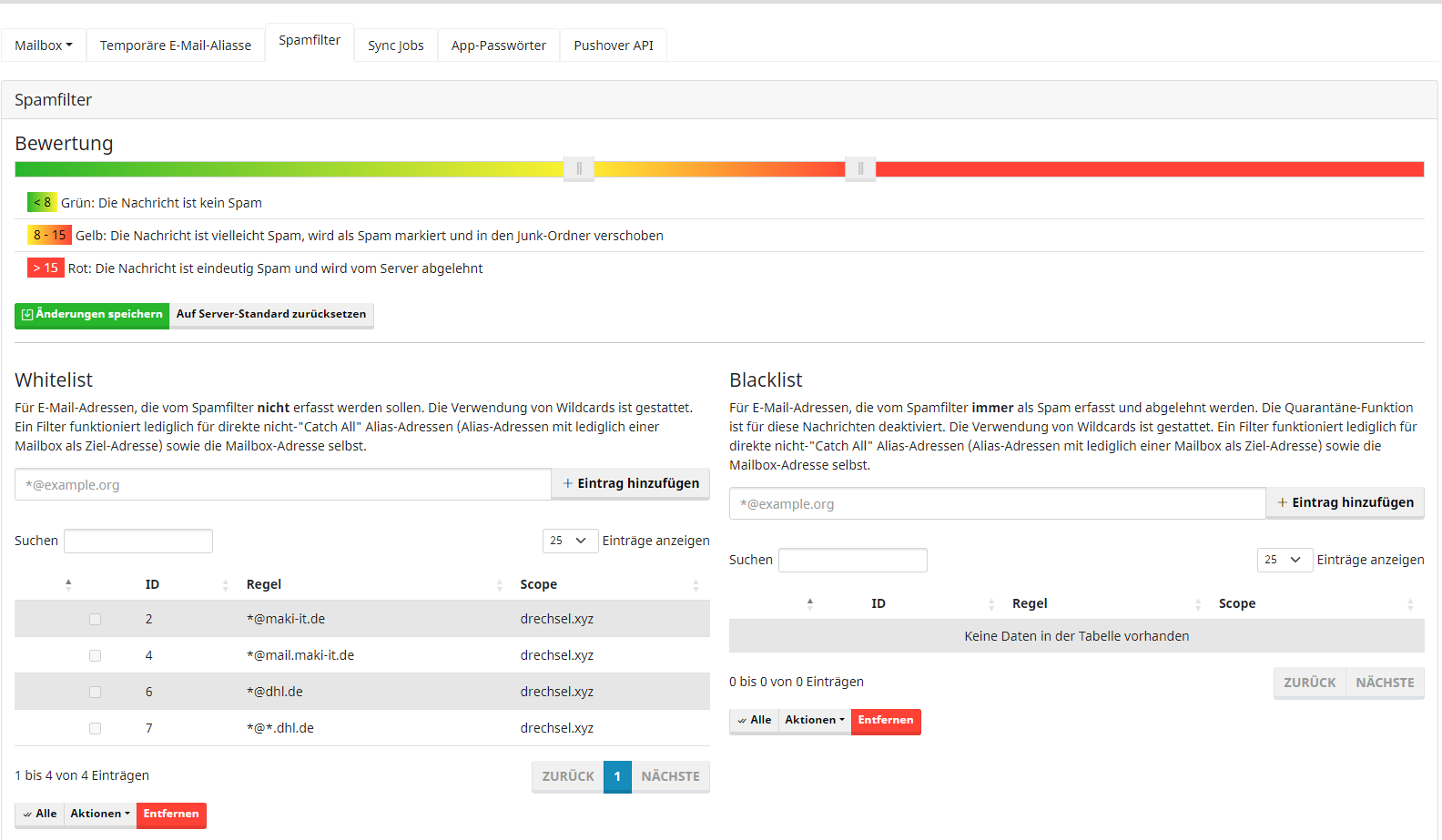Click the upper spam score slider handle
This screenshot has width=1442, height=840.
coord(860,168)
